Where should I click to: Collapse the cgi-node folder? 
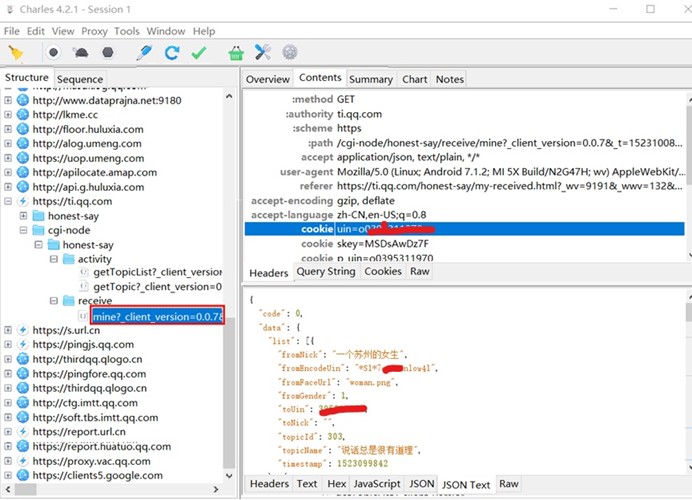tap(23, 230)
